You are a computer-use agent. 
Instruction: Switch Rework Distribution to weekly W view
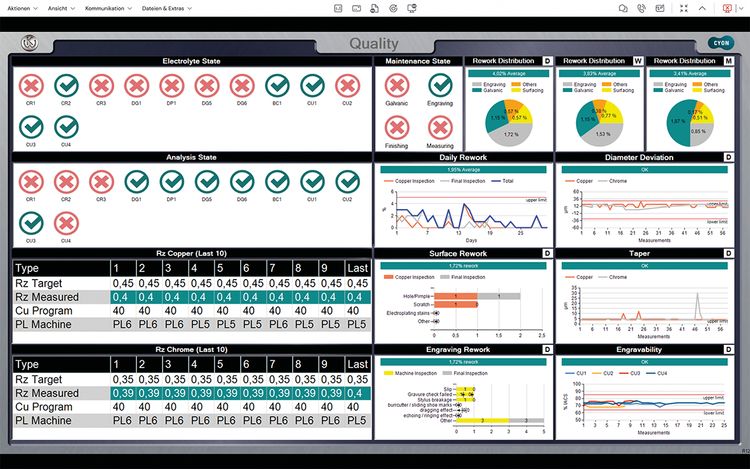click(638, 61)
